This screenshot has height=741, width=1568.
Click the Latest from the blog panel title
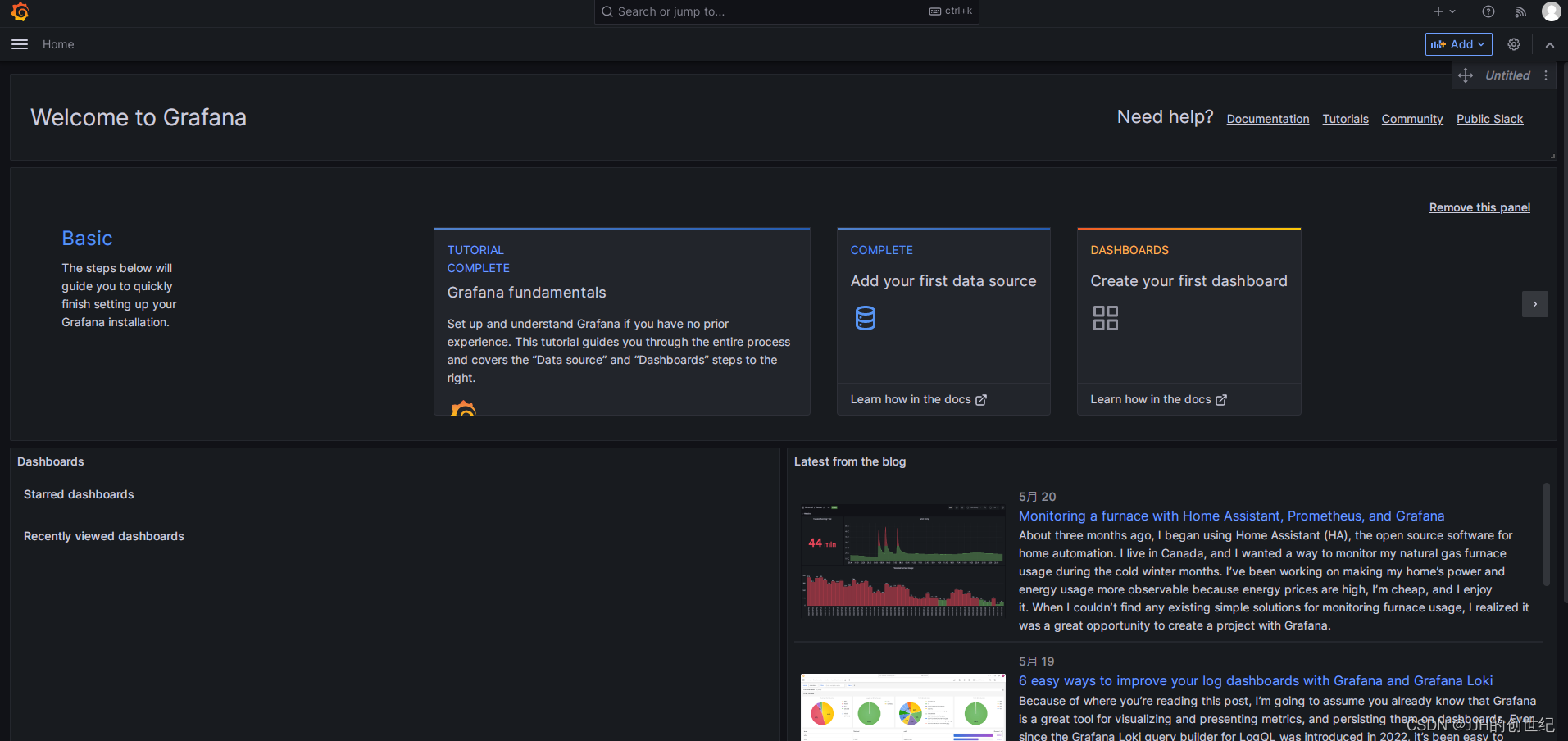tap(850, 461)
